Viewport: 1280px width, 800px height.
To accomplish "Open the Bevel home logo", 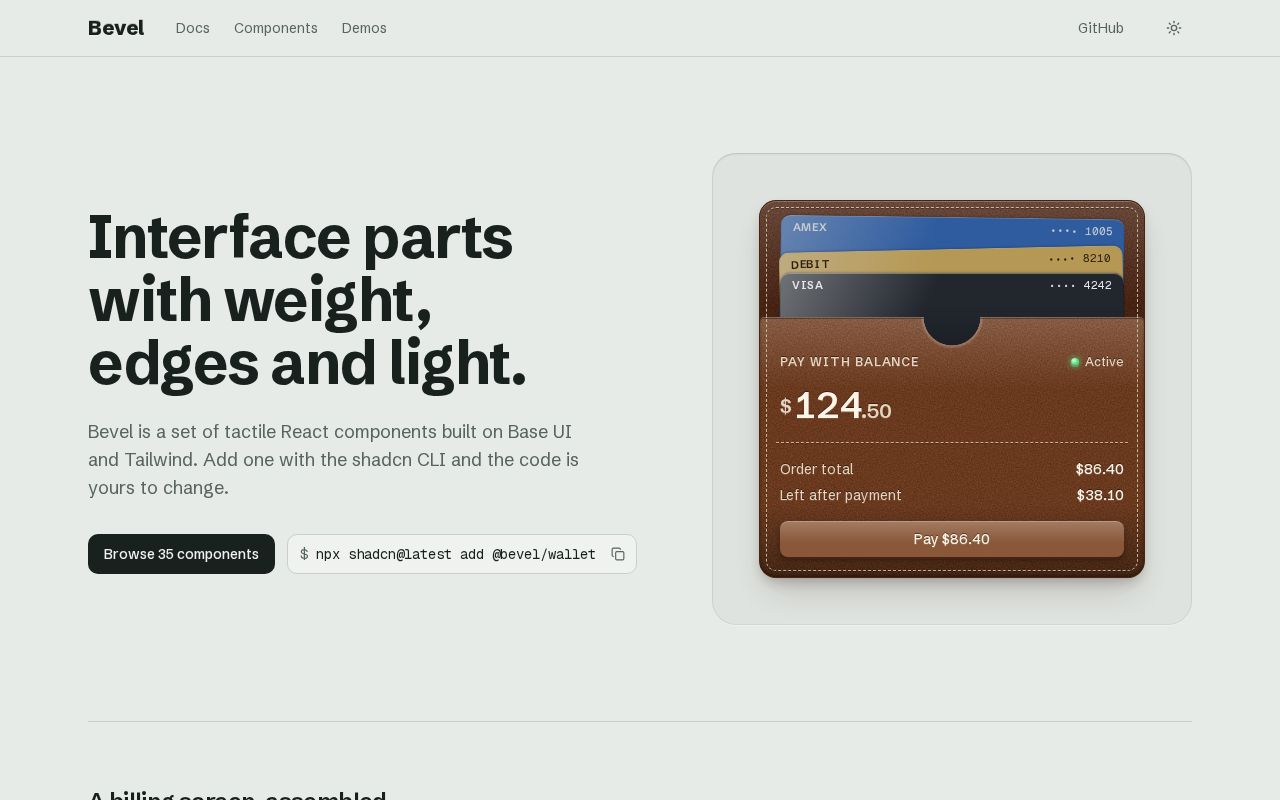I will point(116,28).
